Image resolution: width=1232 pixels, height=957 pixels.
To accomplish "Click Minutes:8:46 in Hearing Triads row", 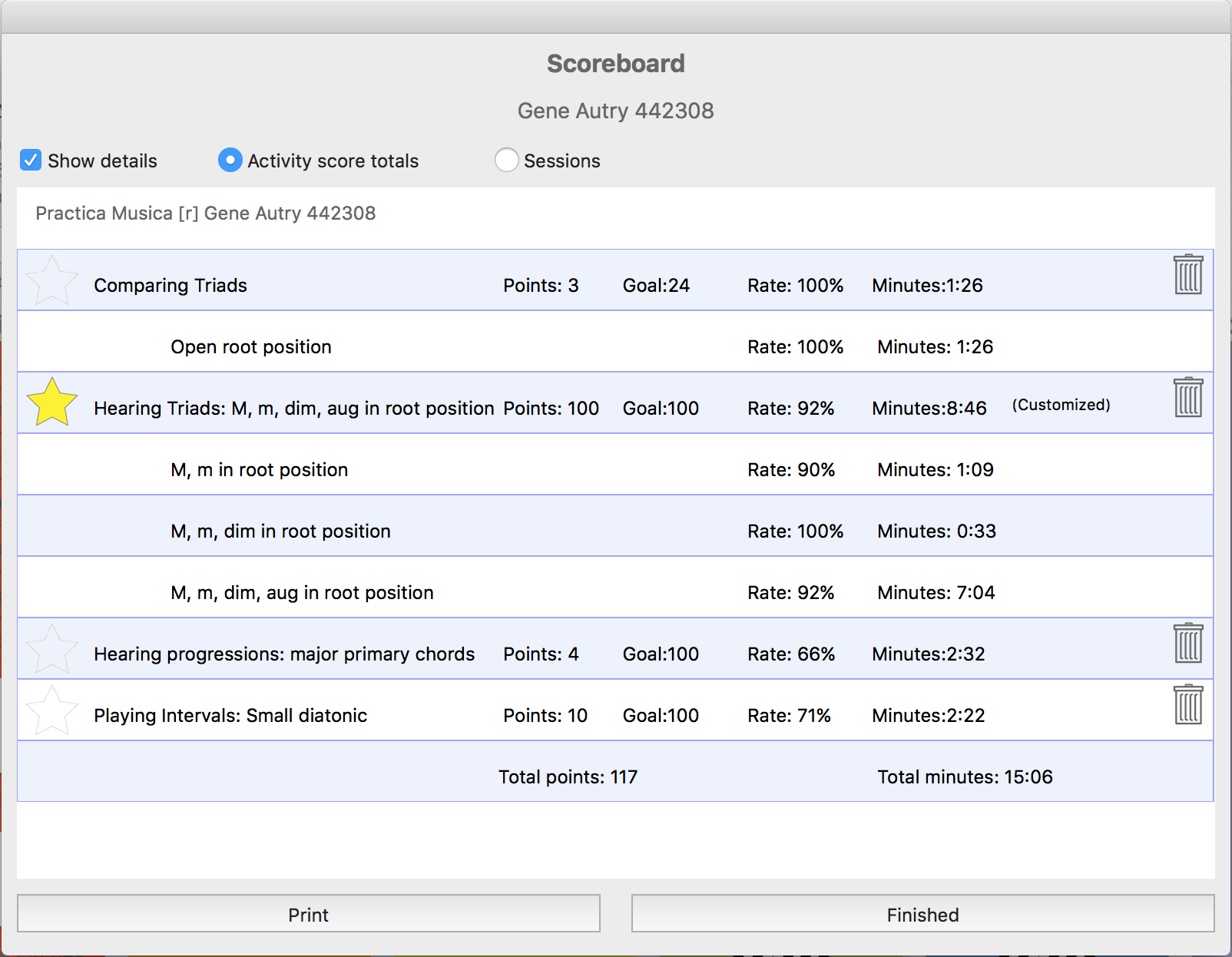I will (x=929, y=409).
